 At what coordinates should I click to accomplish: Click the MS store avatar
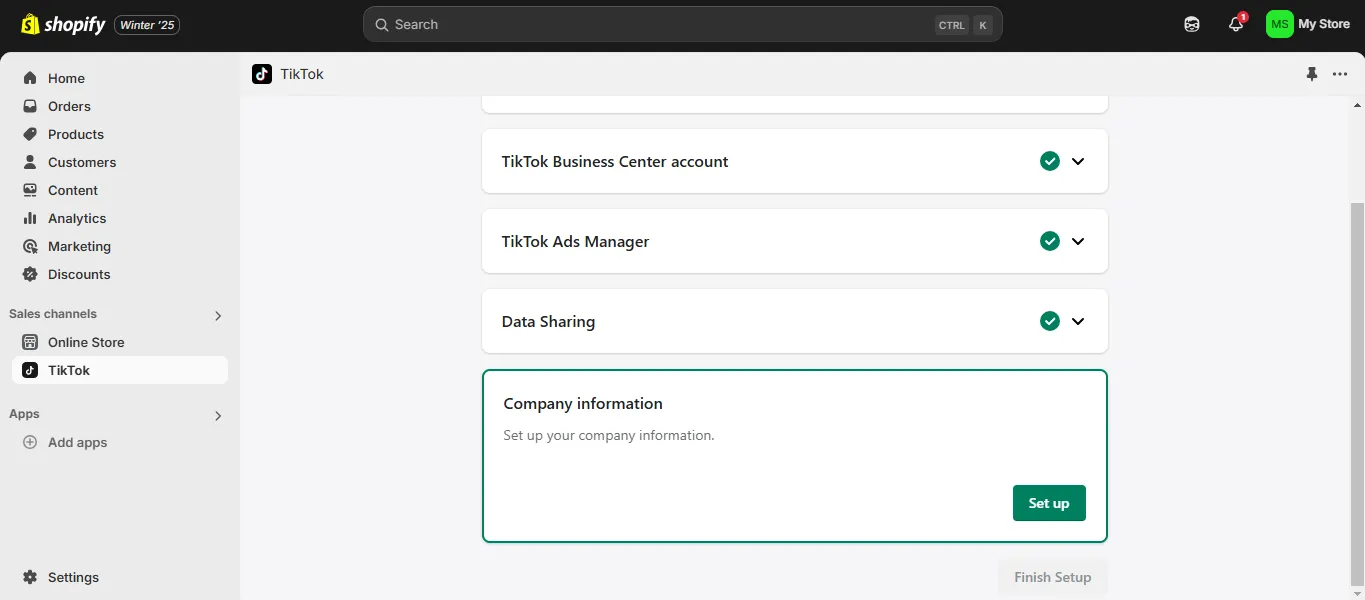1279,25
